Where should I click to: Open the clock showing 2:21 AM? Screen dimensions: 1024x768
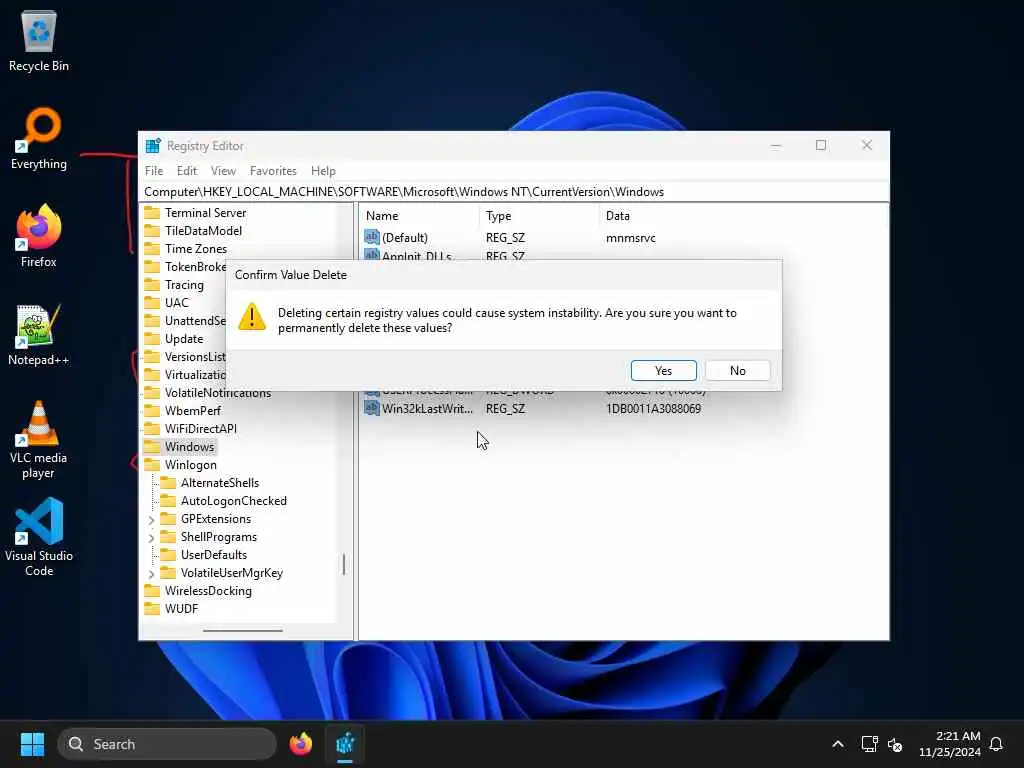pyautogui.click(x=950, y=744)
